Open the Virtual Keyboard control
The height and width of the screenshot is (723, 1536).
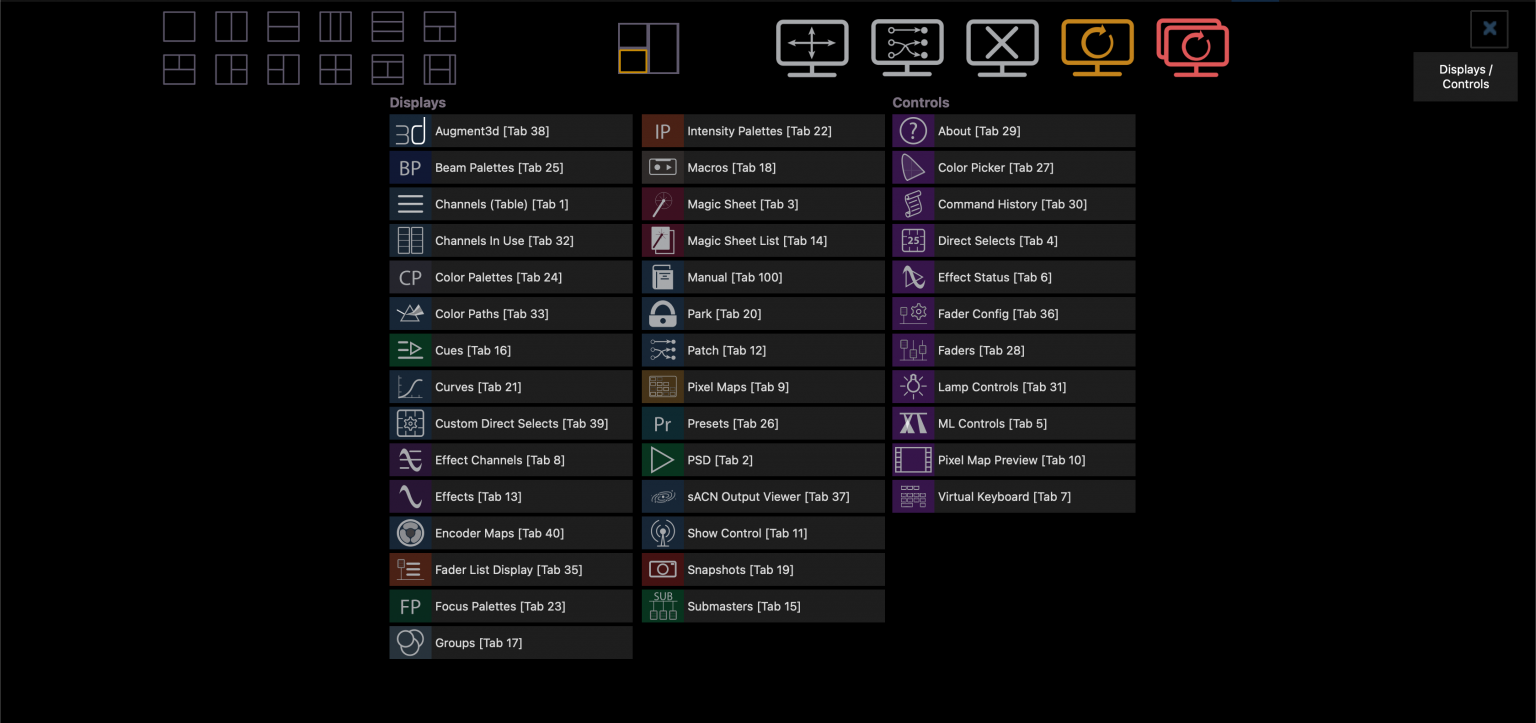(1014, 496)
